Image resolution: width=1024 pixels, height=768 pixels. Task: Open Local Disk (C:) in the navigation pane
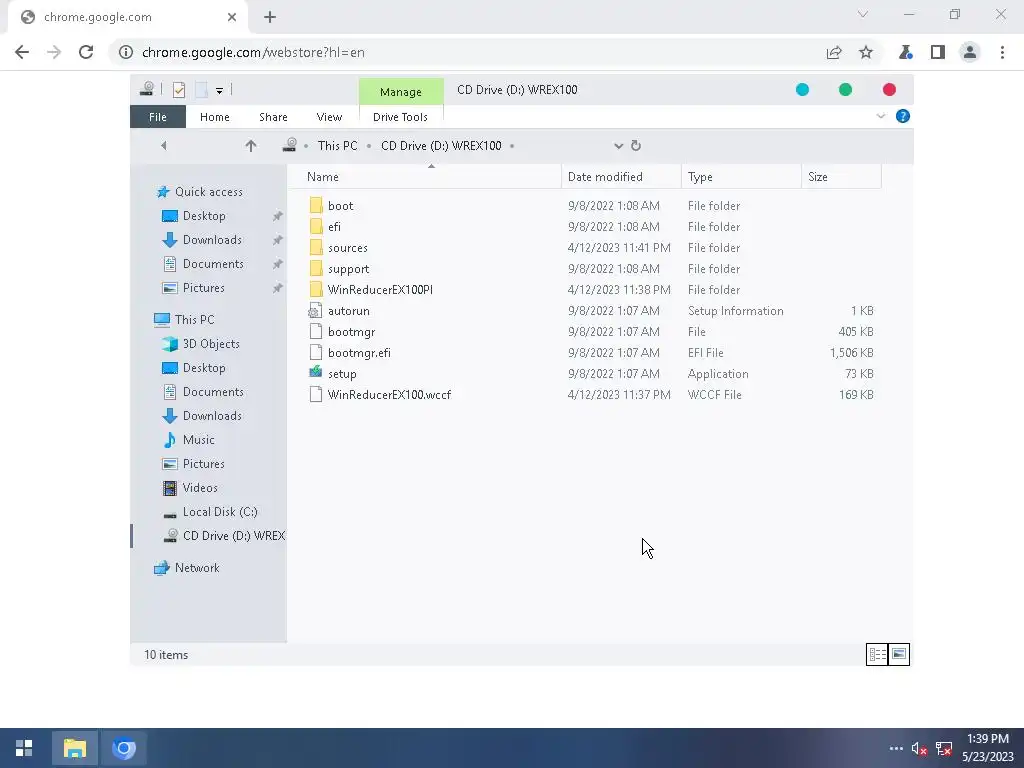(210, 512)
